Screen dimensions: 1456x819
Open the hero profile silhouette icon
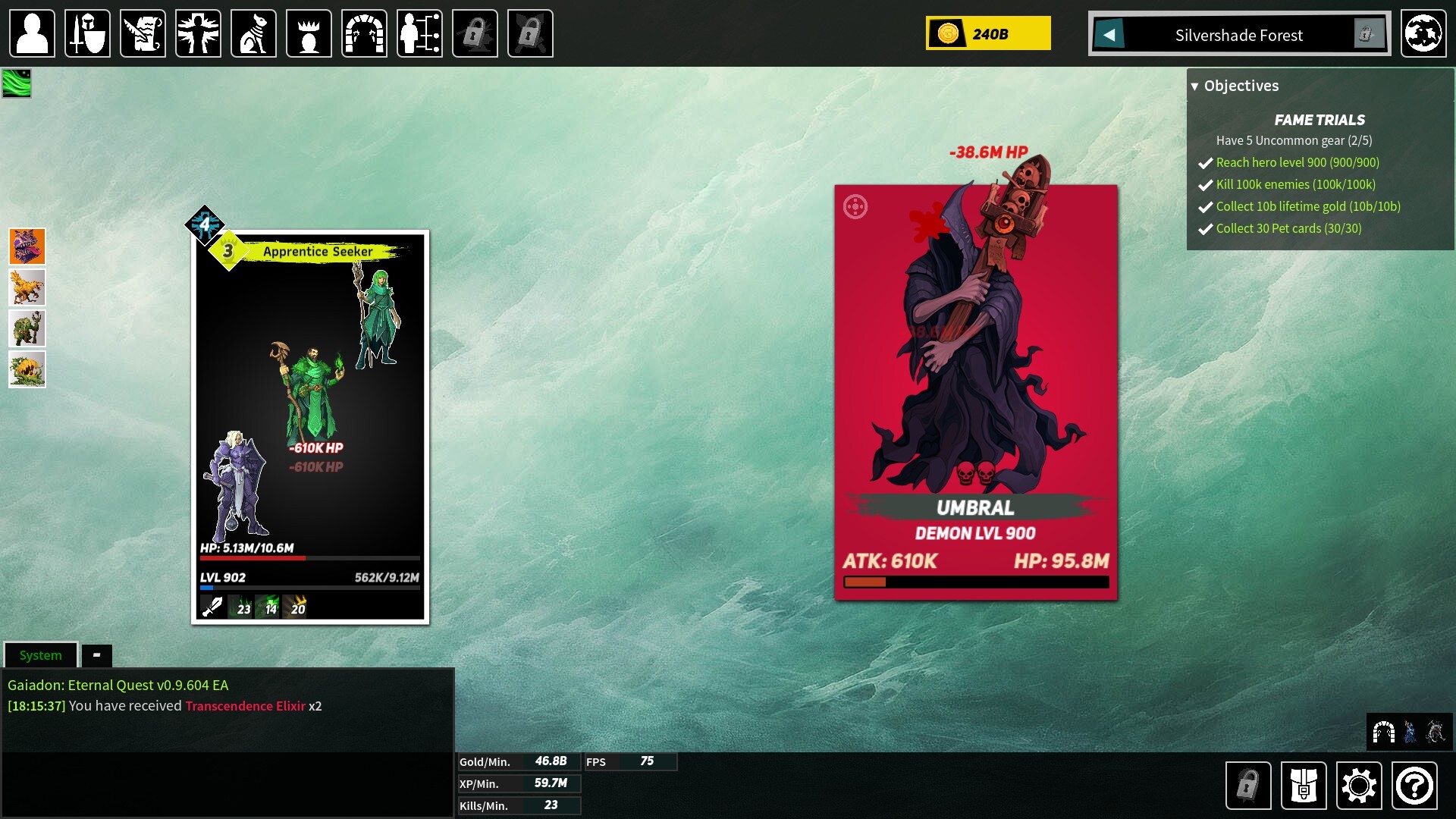pyautogui.click(x=32, y=33)
